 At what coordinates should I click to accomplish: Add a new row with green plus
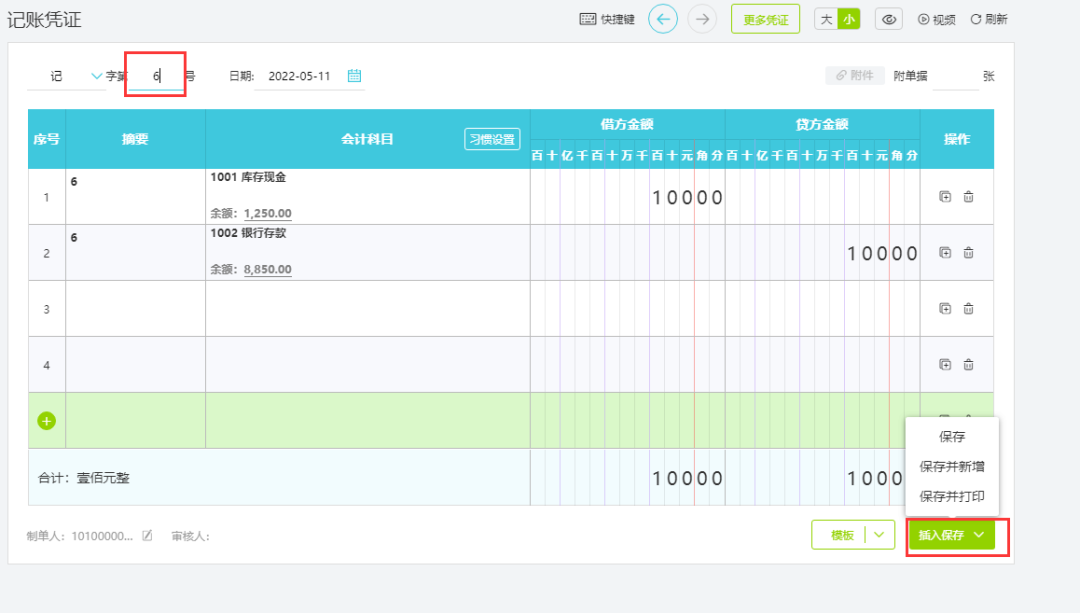(46, 421)
